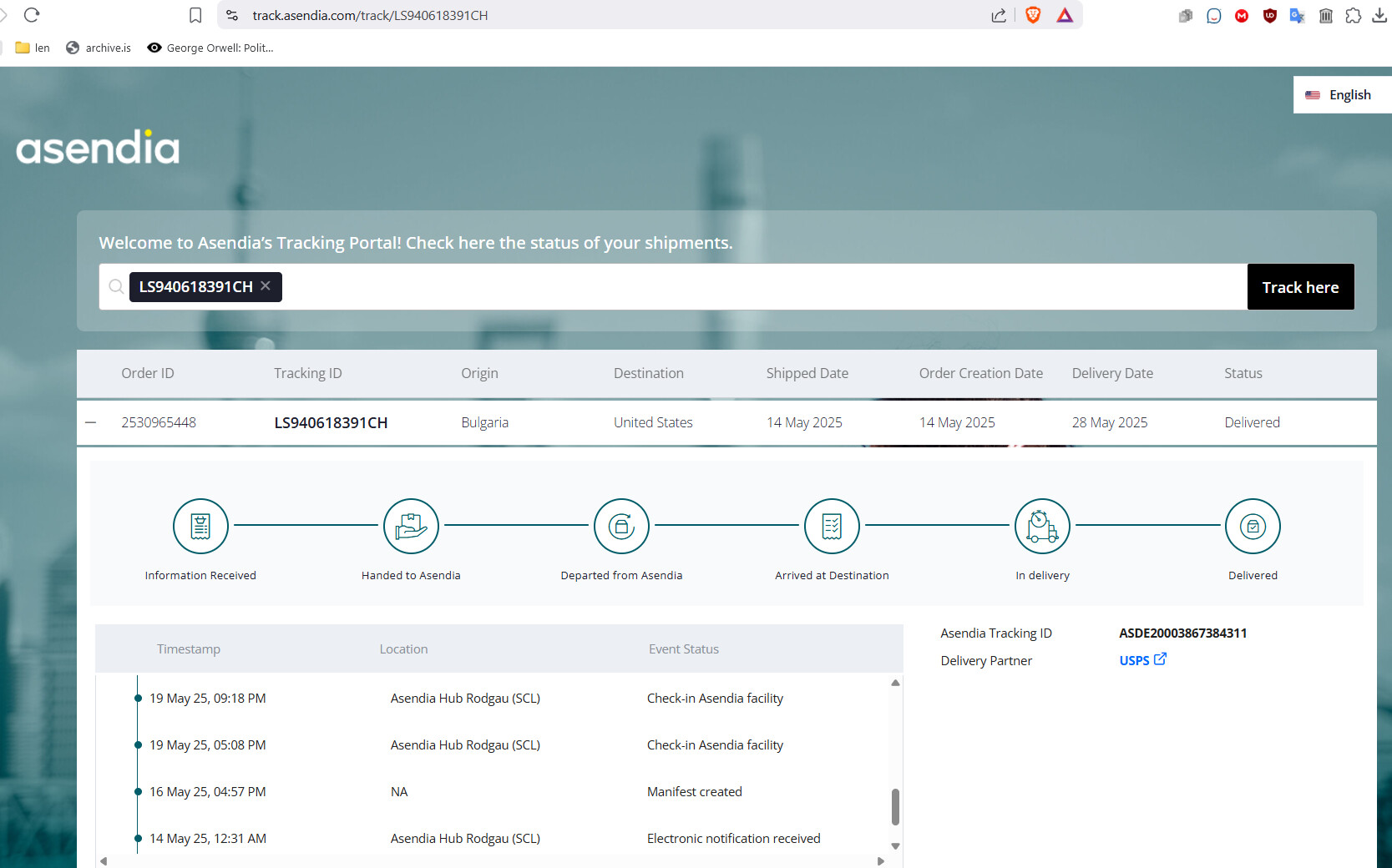Open the translate extension icon
The height and width of the screenshot is (868, 1392).
[x=1297, y=15]
